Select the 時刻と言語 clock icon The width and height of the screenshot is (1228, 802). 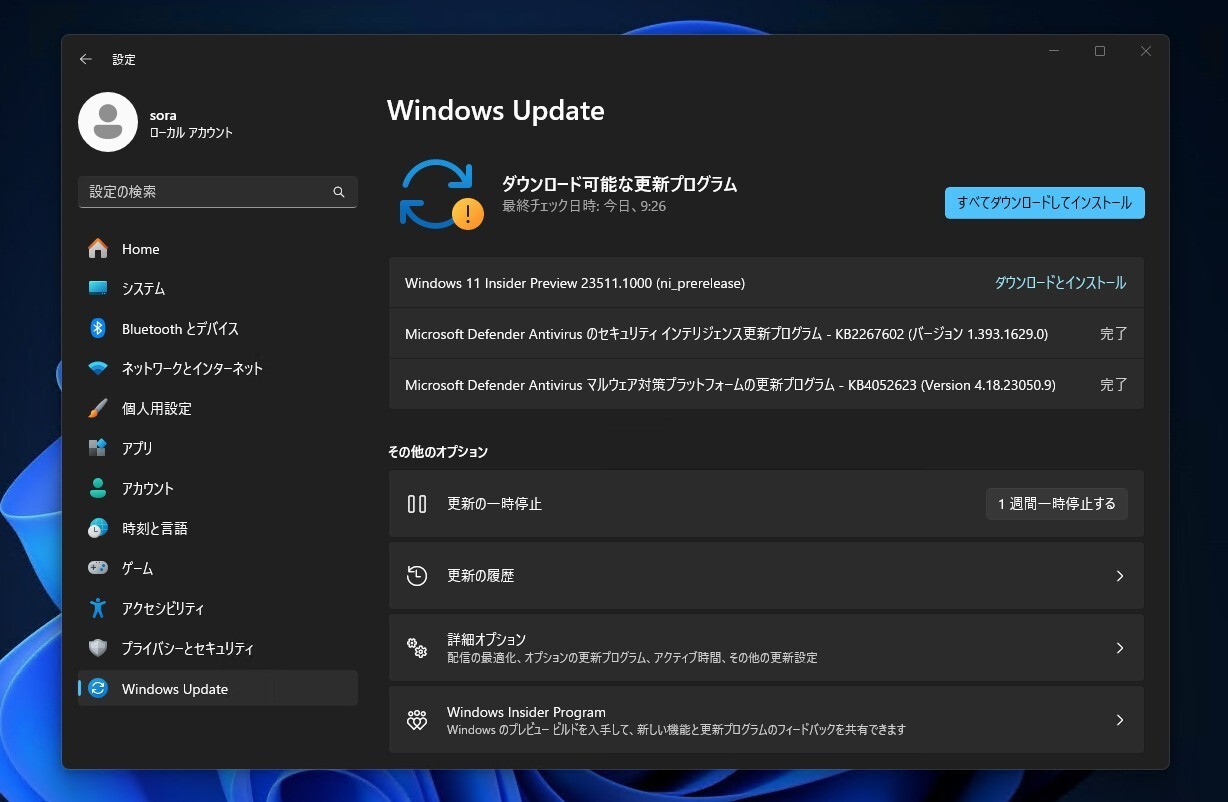pyautogui.click(x=97, y=528)
